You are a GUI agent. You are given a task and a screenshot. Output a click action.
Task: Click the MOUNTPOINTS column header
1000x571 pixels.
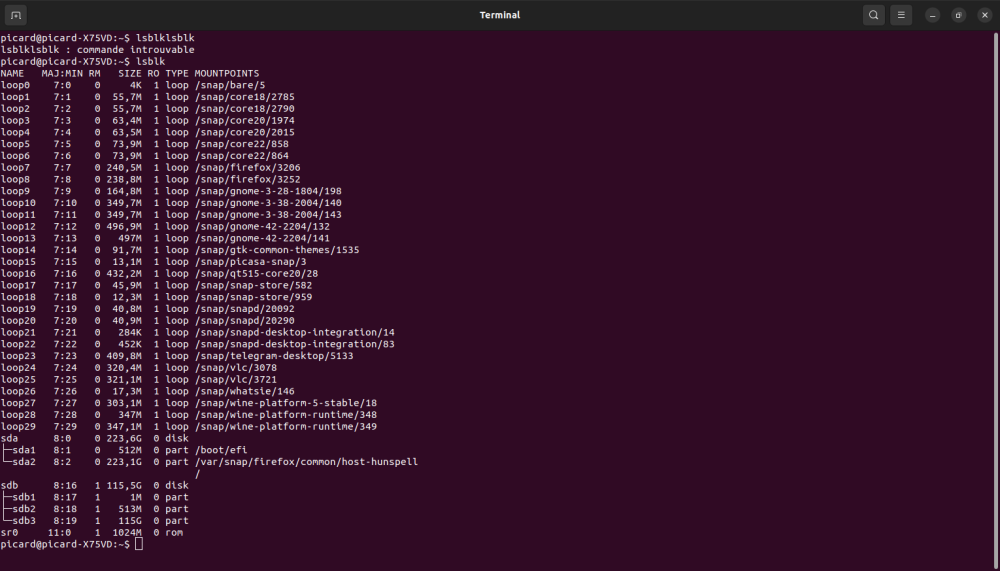click(x=226, y=73)
